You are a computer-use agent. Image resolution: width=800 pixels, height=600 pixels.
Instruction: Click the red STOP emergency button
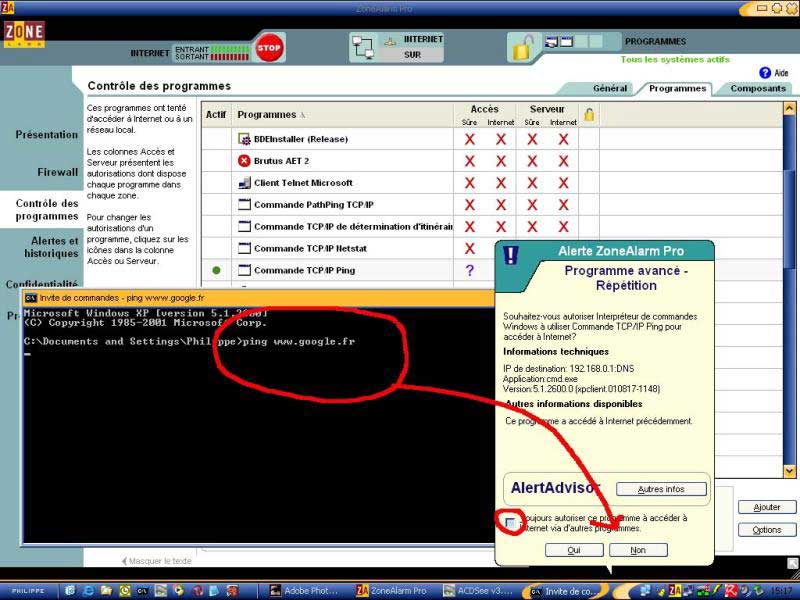268,48
